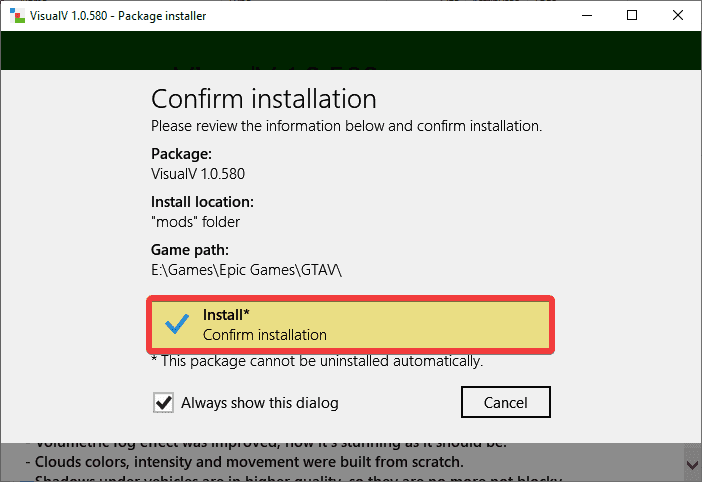Uncheck the Always show this dialog checkbox
The image size is (702, 482).
(x=162, y=403)
